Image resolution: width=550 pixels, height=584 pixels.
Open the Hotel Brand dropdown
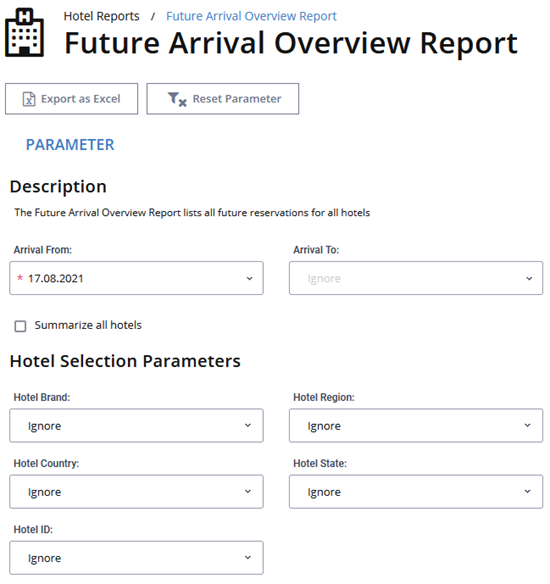tap(136, 426)
